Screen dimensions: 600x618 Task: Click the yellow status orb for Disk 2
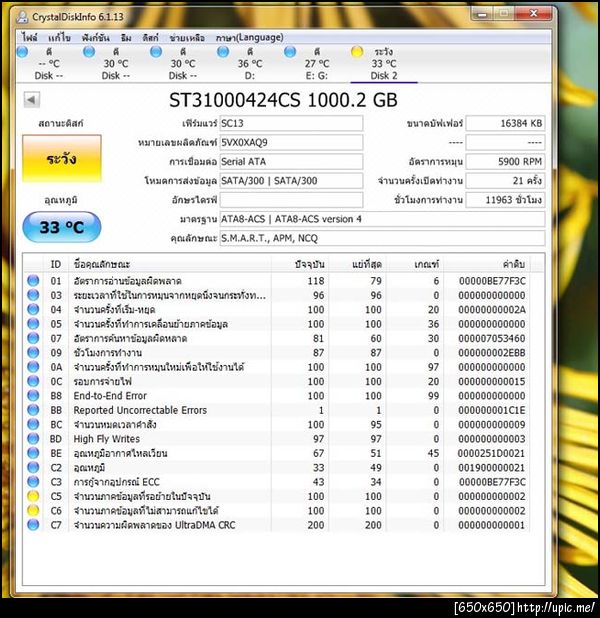(x=357, y=52)
